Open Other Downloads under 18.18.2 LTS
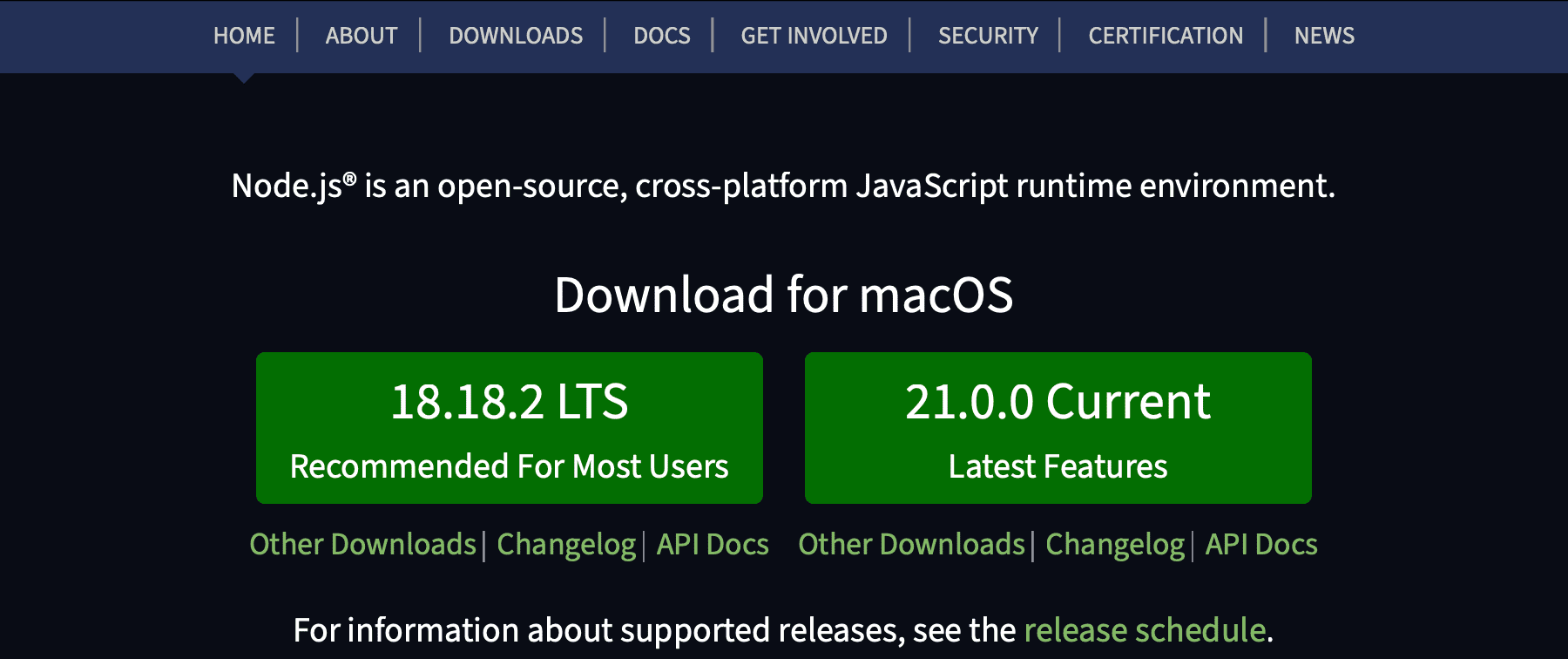 pyautogui.click(x=362, y=544)
